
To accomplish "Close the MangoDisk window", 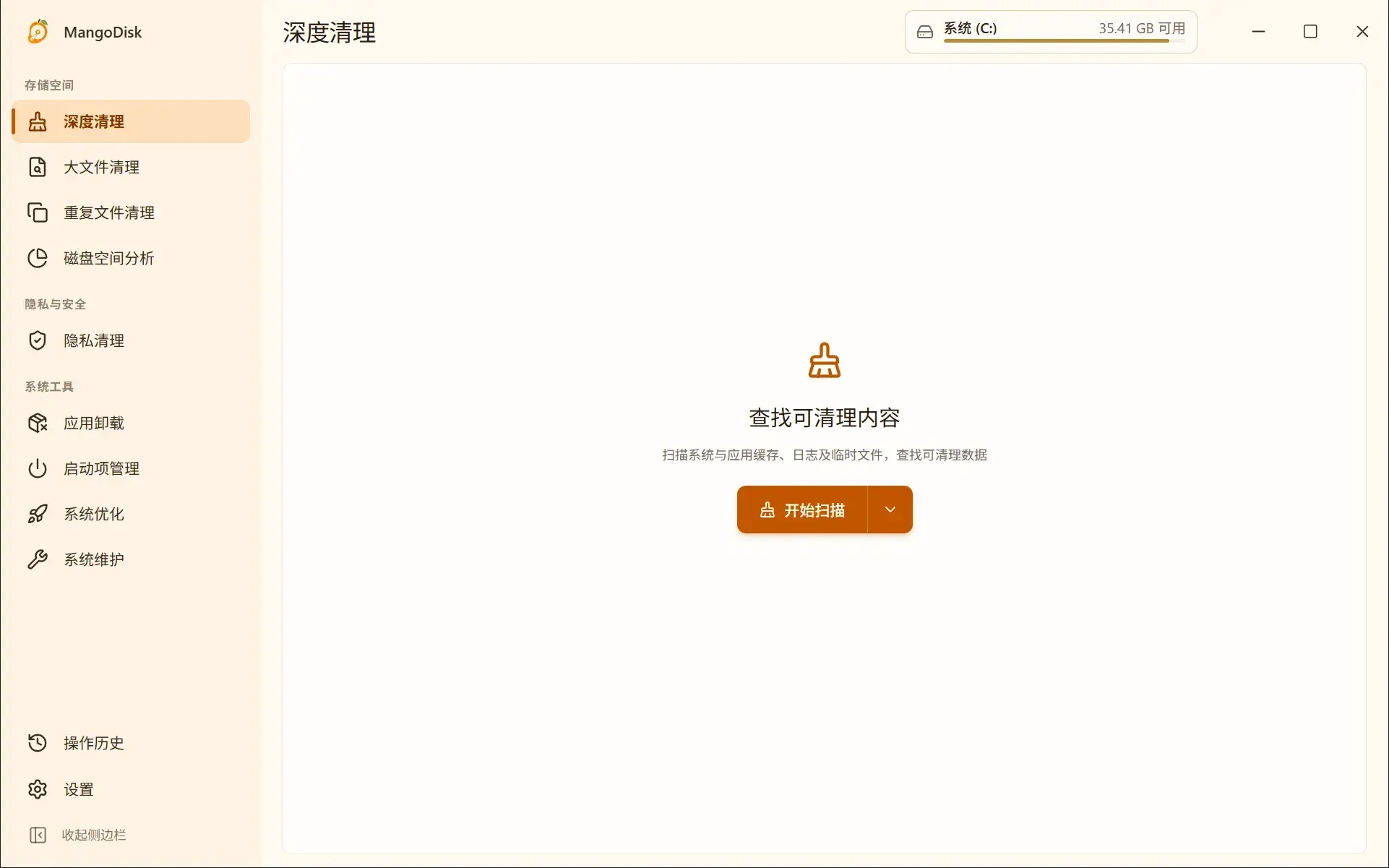I will point(1362,32).
